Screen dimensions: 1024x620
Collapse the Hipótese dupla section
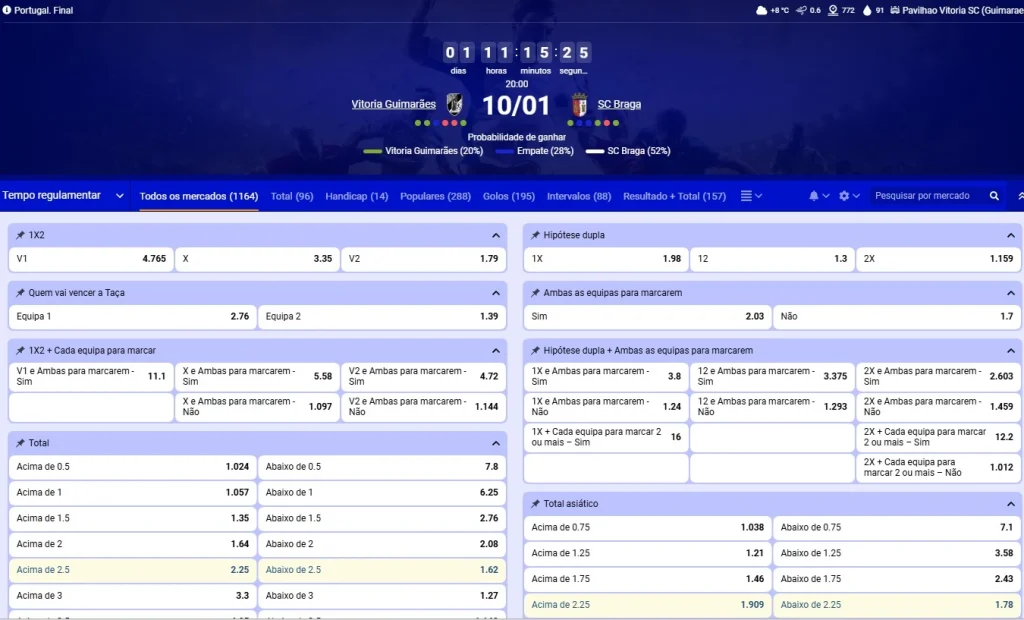[1010, 235]
